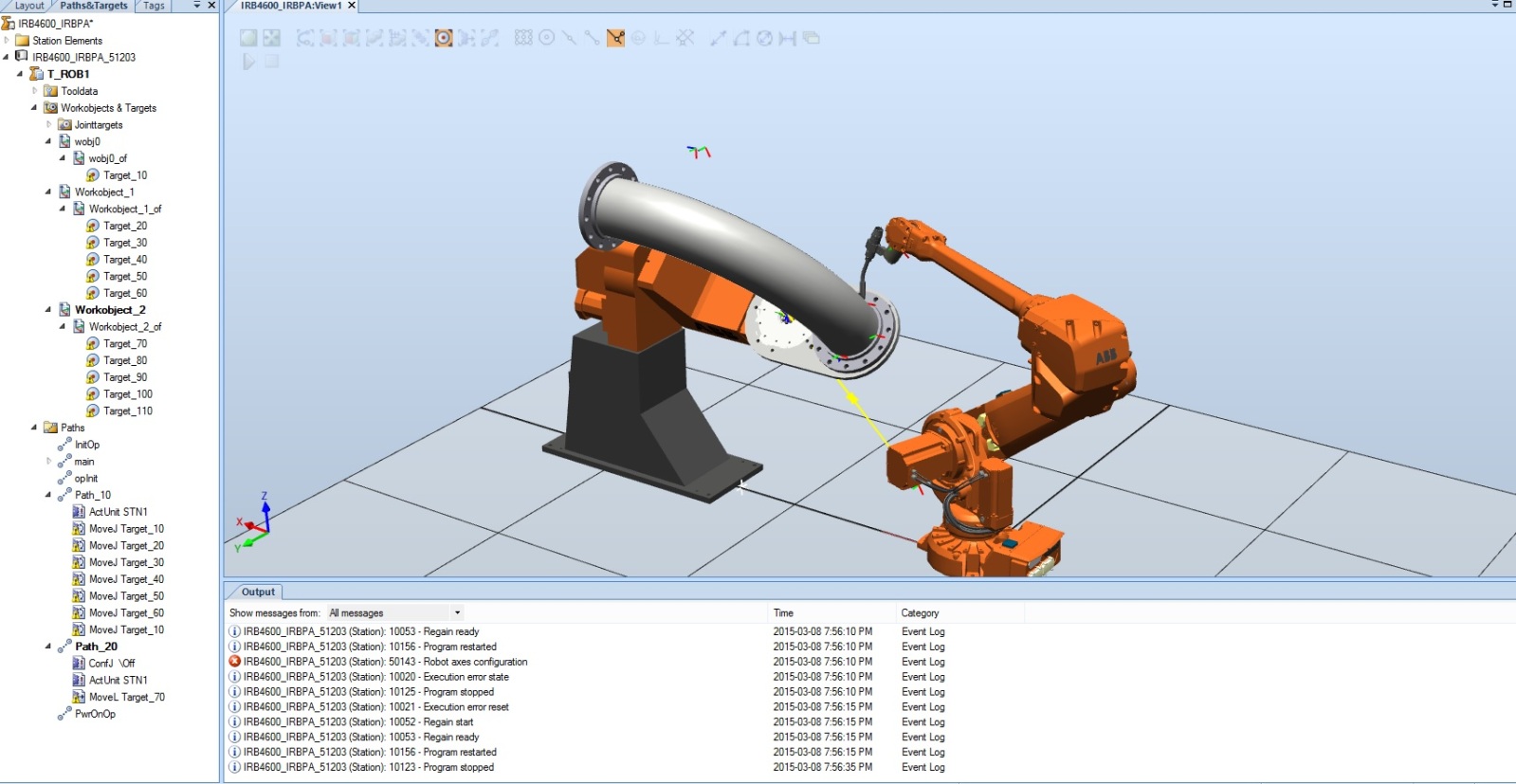Screen dimensions: 1516x784
Task: Toggle Snap Object mode
Action: point(523,38)
